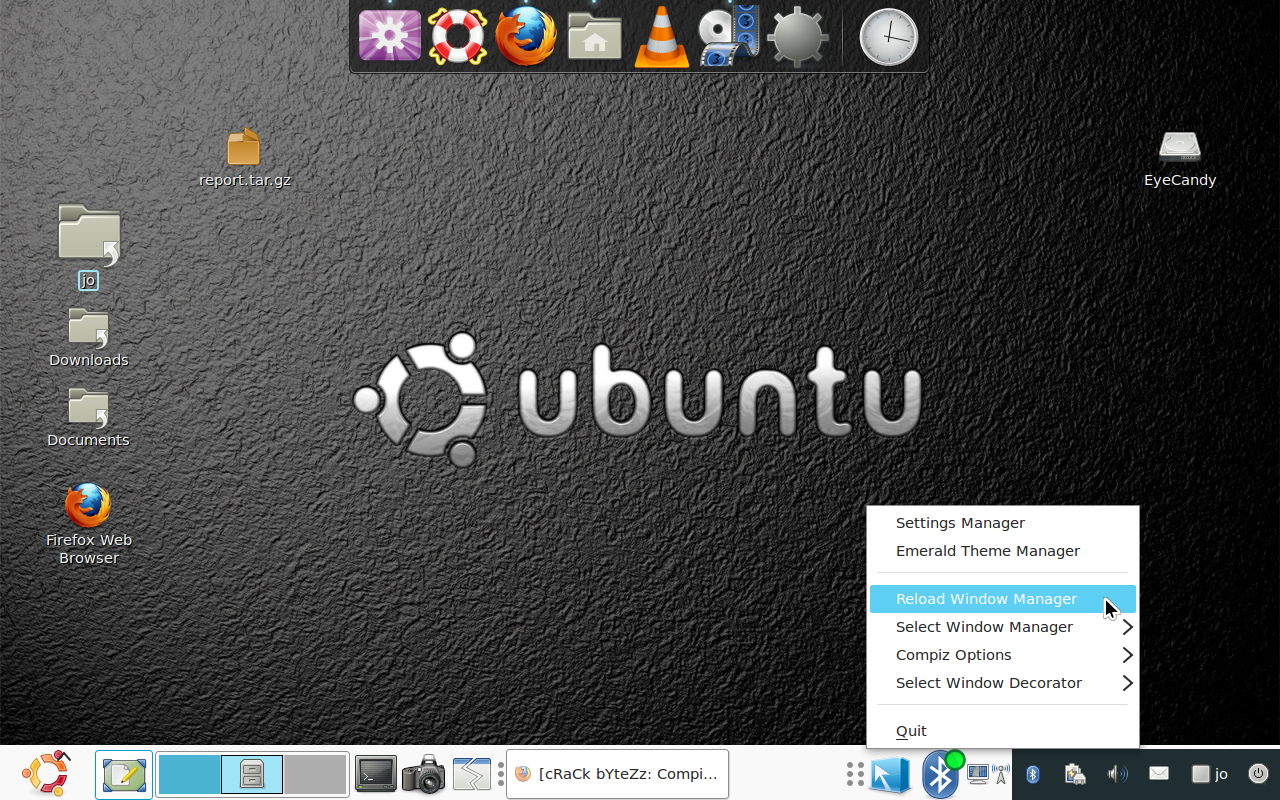Adjust volume via the speaker tray icon
Screen dimensions: 1280x800
[x=1115, y=773]
